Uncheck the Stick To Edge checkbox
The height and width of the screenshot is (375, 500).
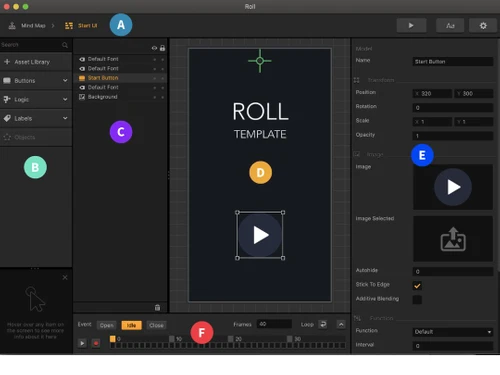pyautogui.click(x=417, y=285)
